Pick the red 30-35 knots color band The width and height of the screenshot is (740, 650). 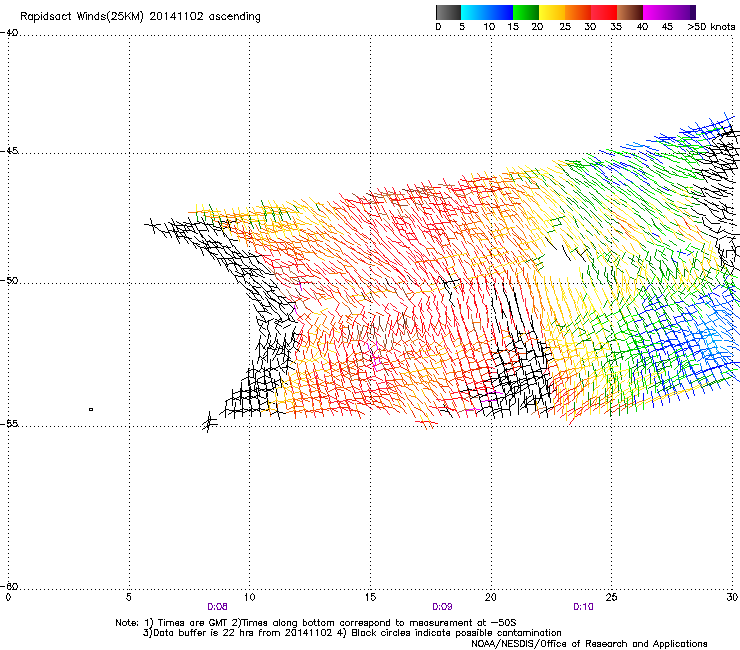click(x=604, y=12)
